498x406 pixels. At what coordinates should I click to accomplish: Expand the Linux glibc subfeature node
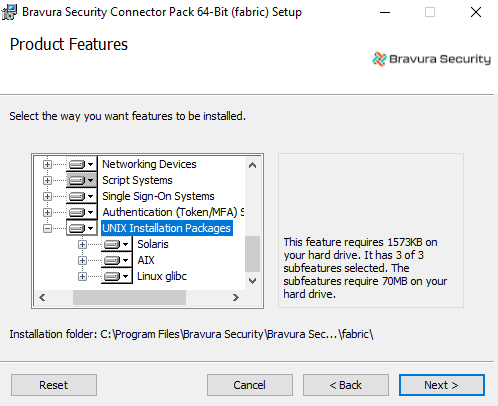[82, 276]
